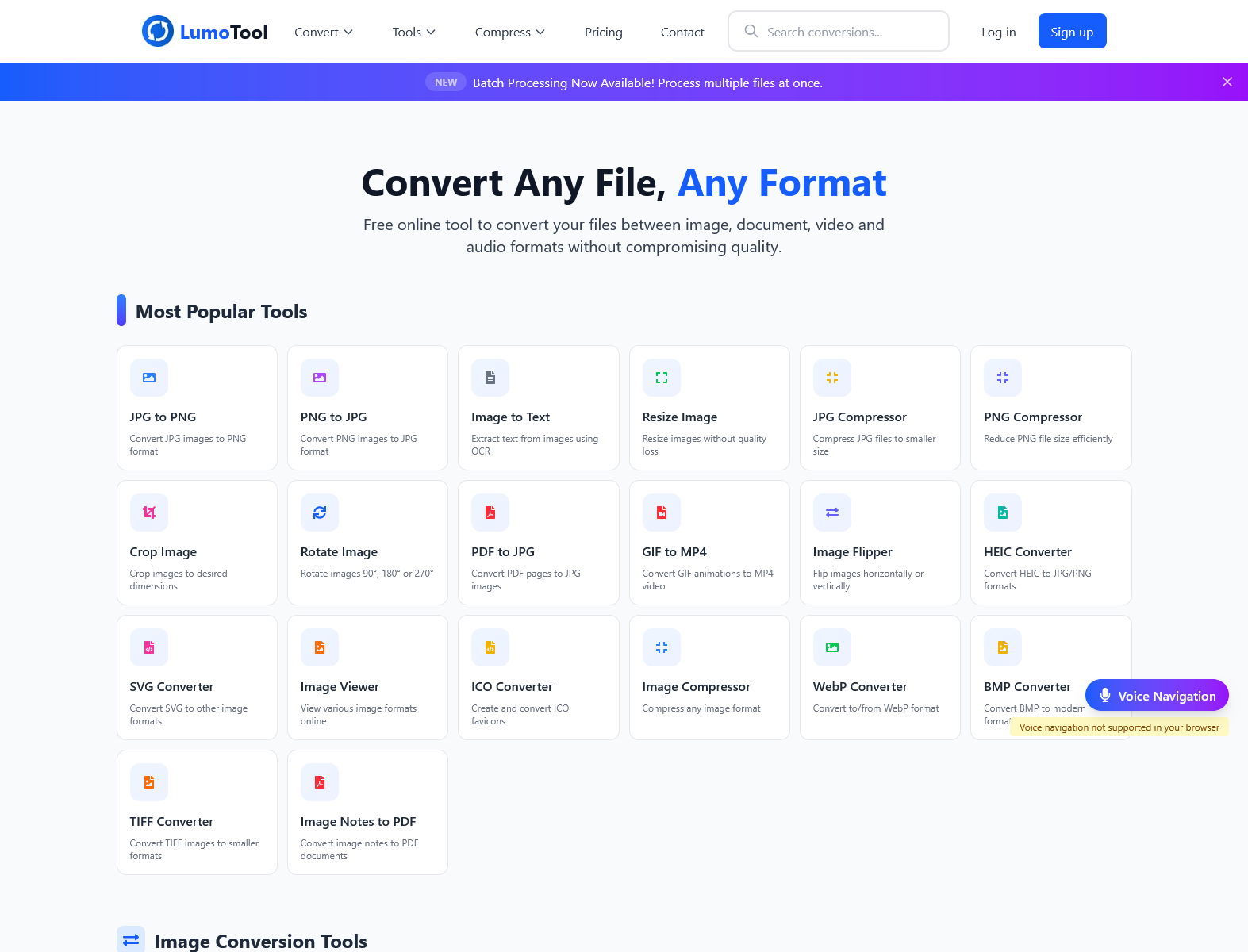
Task: Open the Resize Image title link
Action: click(x=680, y=417)
